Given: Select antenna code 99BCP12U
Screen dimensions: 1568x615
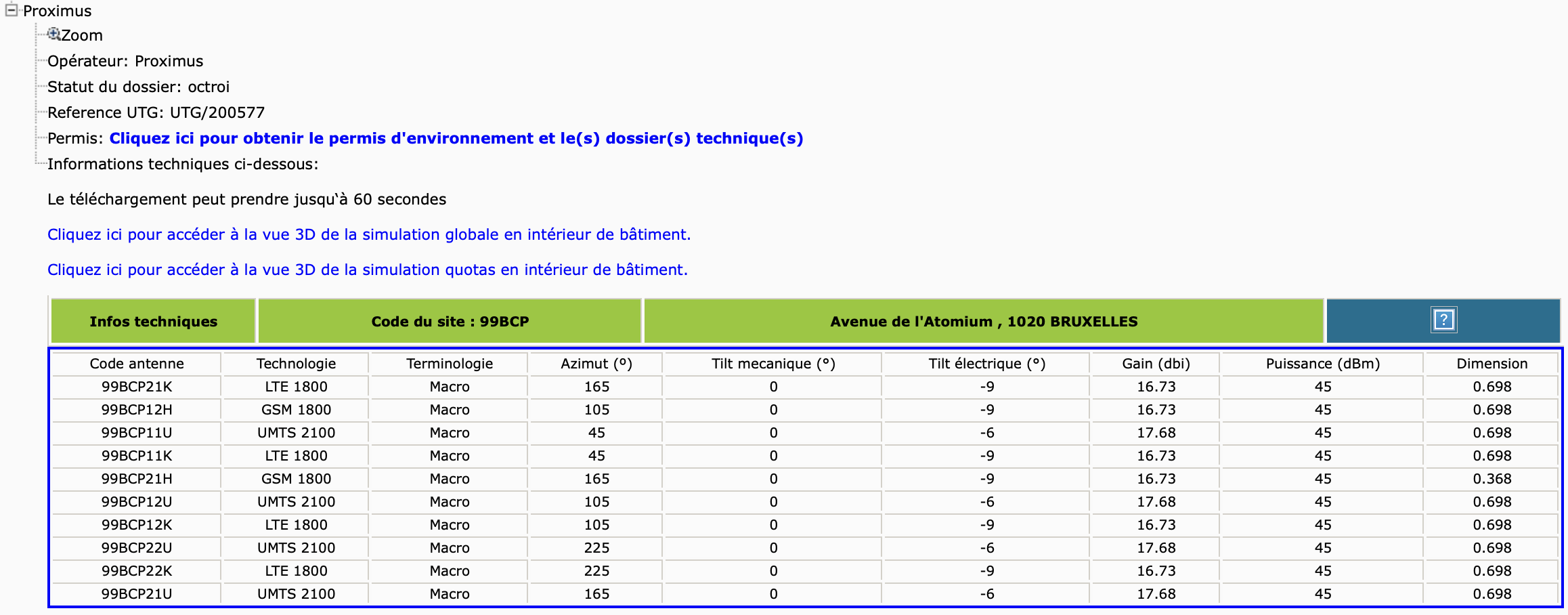Looking at the screenshot, I should (137, 502).
